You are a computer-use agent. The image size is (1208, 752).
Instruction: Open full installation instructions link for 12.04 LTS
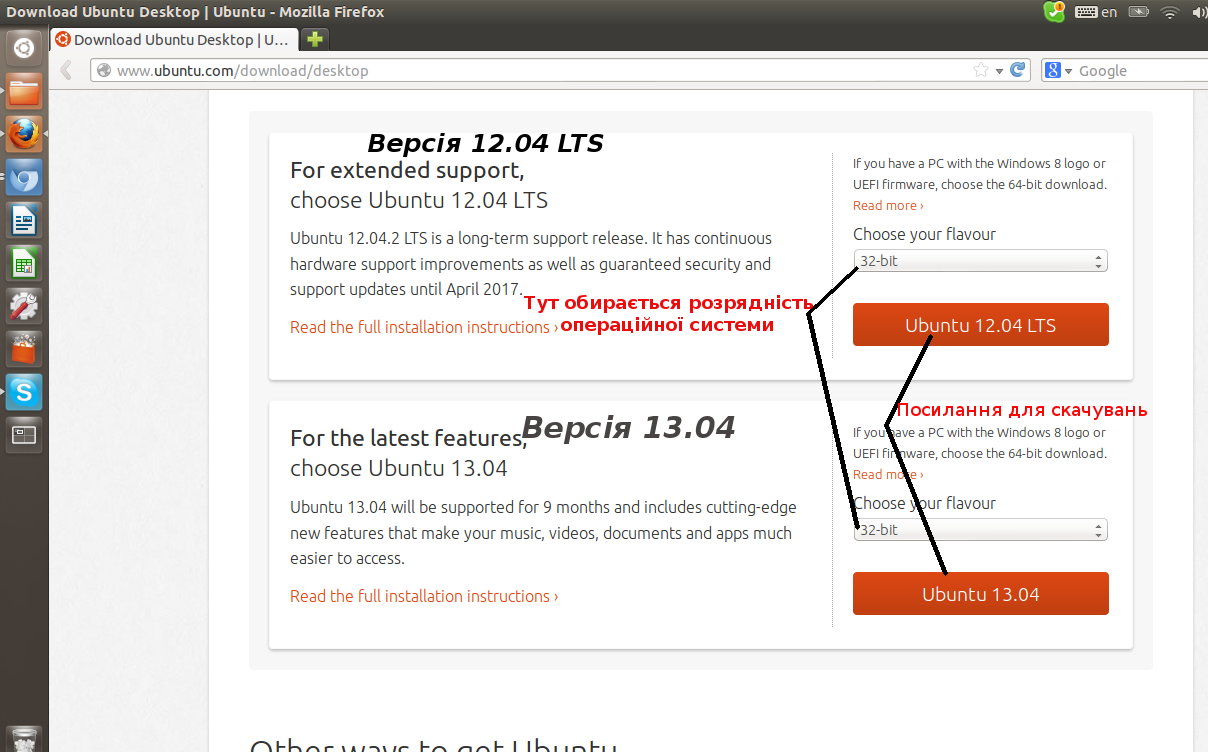[424, 327]
